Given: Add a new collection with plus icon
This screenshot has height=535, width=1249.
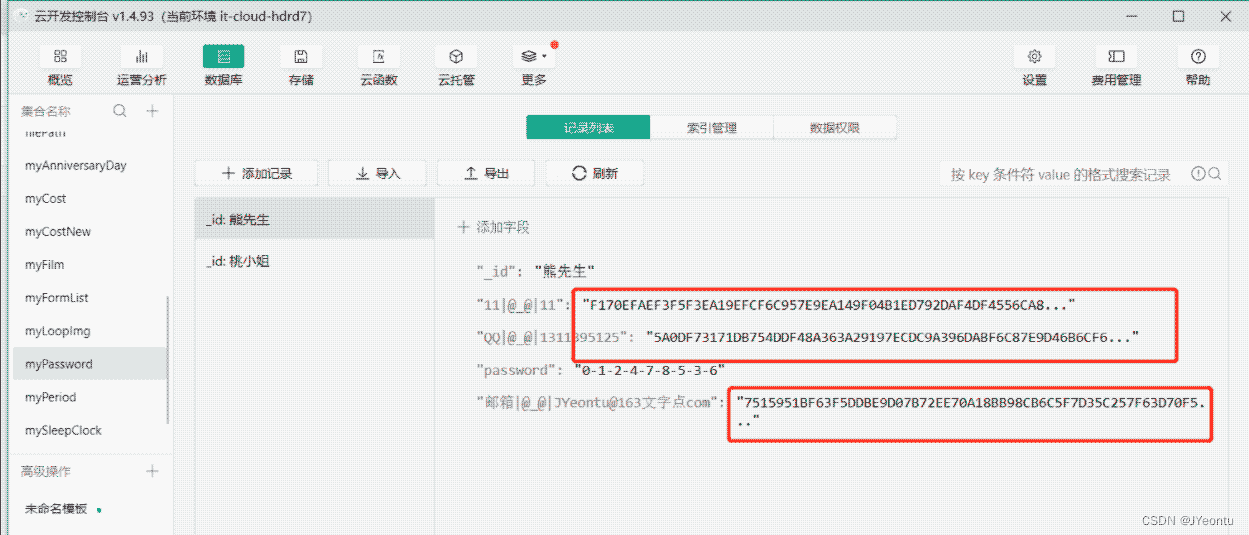Looking at the screenshot, I should (x=152, y=111).
